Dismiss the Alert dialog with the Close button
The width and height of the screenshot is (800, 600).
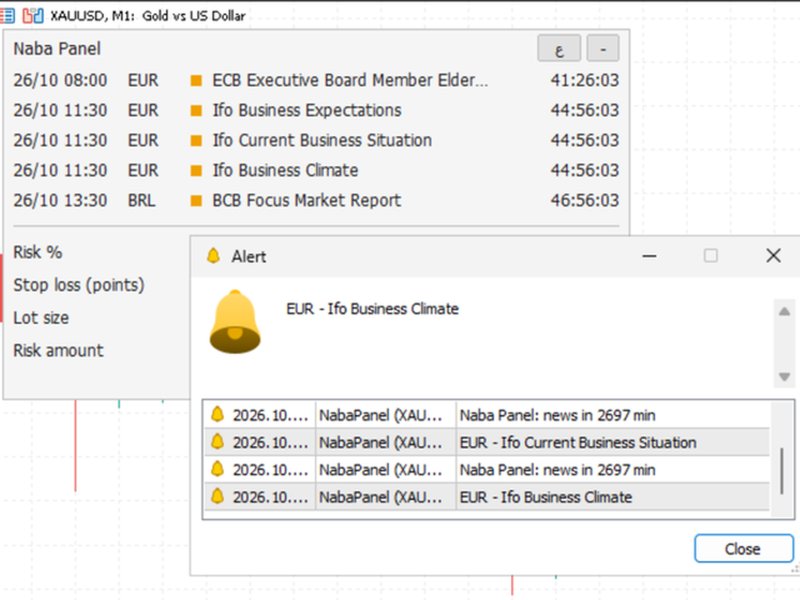coord(744,548)
